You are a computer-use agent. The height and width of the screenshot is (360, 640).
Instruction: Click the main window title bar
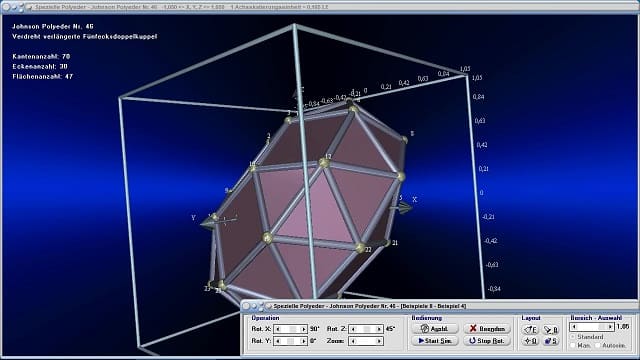point(320,7)
